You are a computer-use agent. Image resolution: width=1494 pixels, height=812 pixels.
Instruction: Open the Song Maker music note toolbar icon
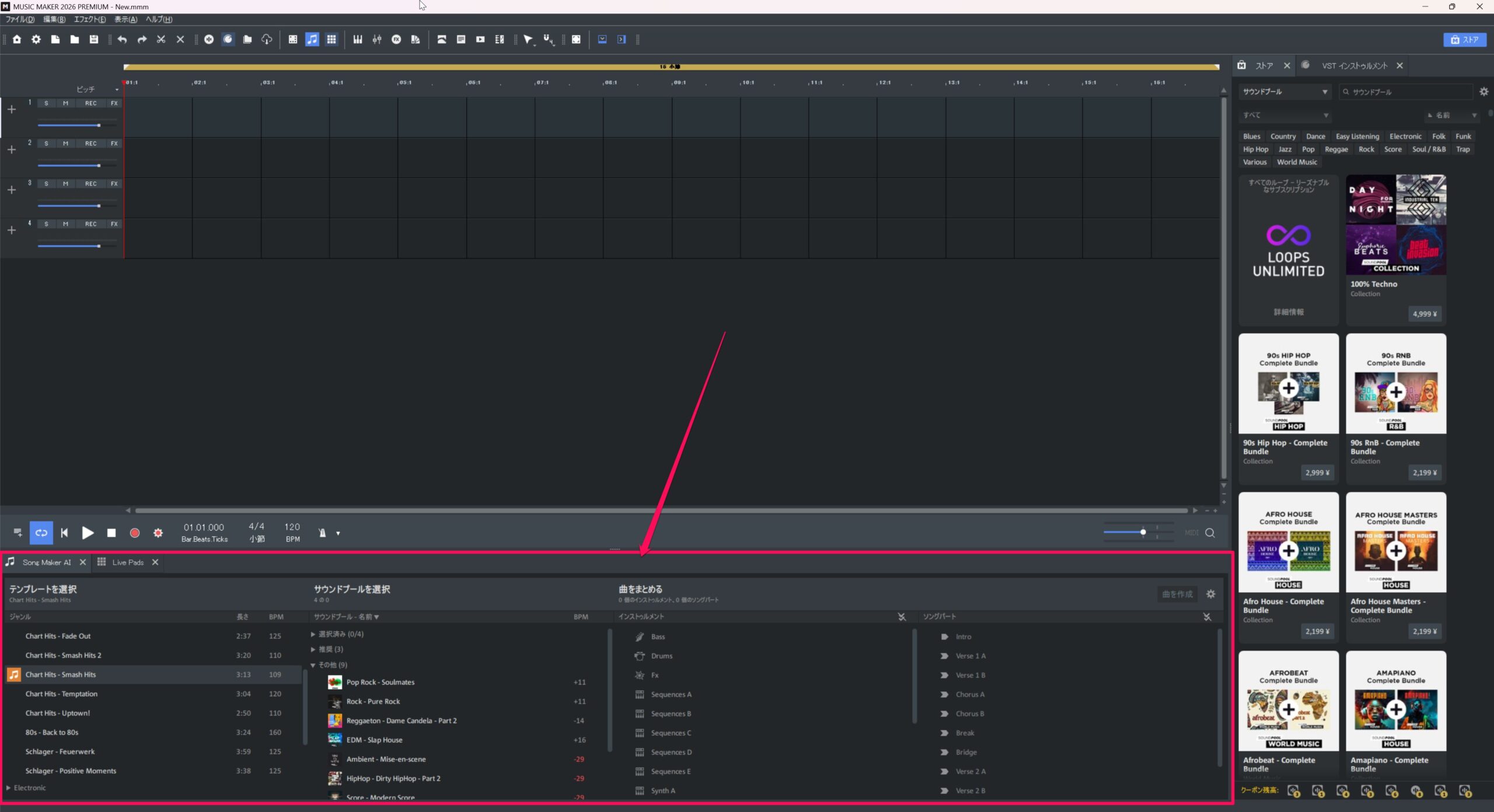click(312, 39)
